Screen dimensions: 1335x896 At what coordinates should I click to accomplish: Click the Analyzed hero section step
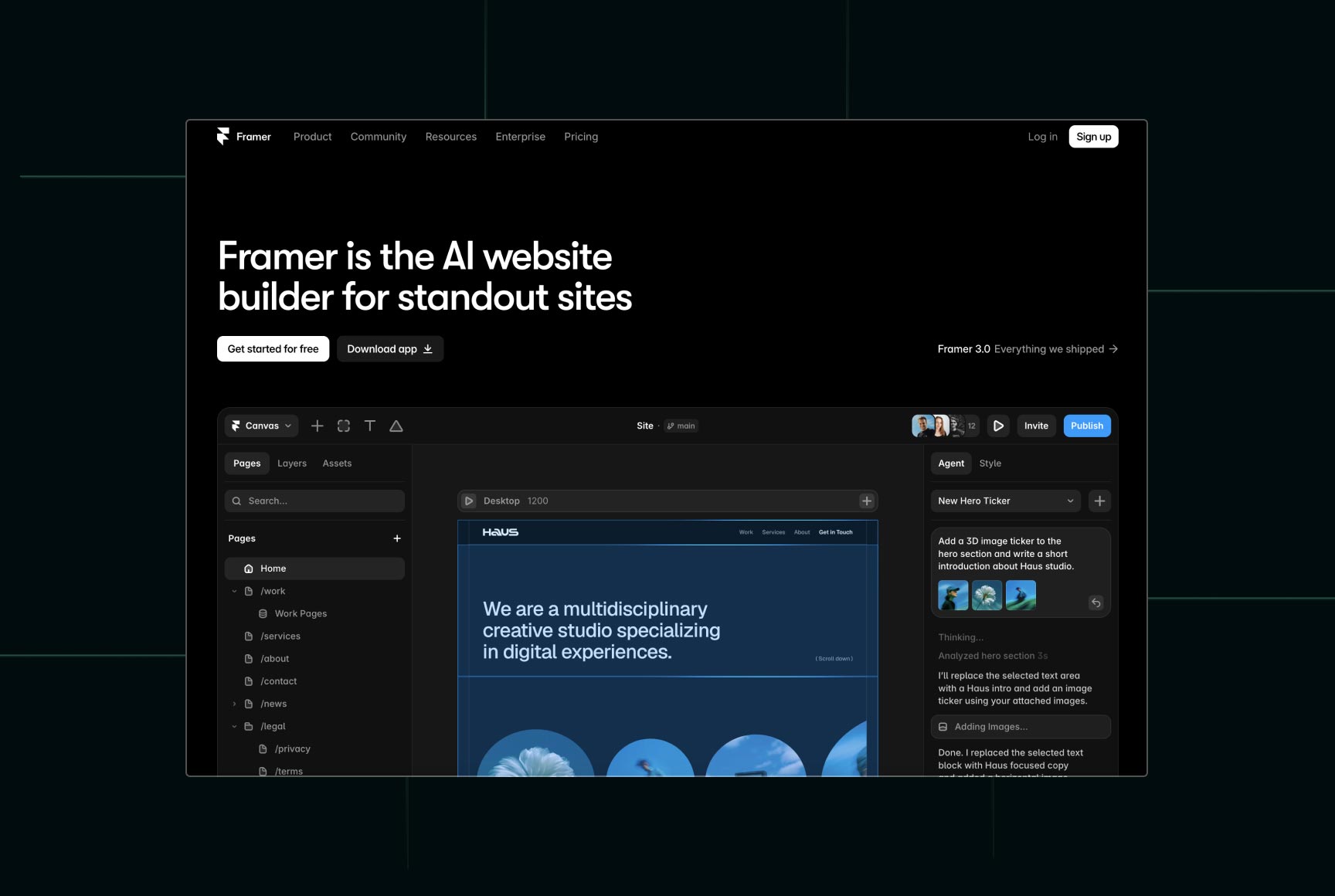point(993,656)
